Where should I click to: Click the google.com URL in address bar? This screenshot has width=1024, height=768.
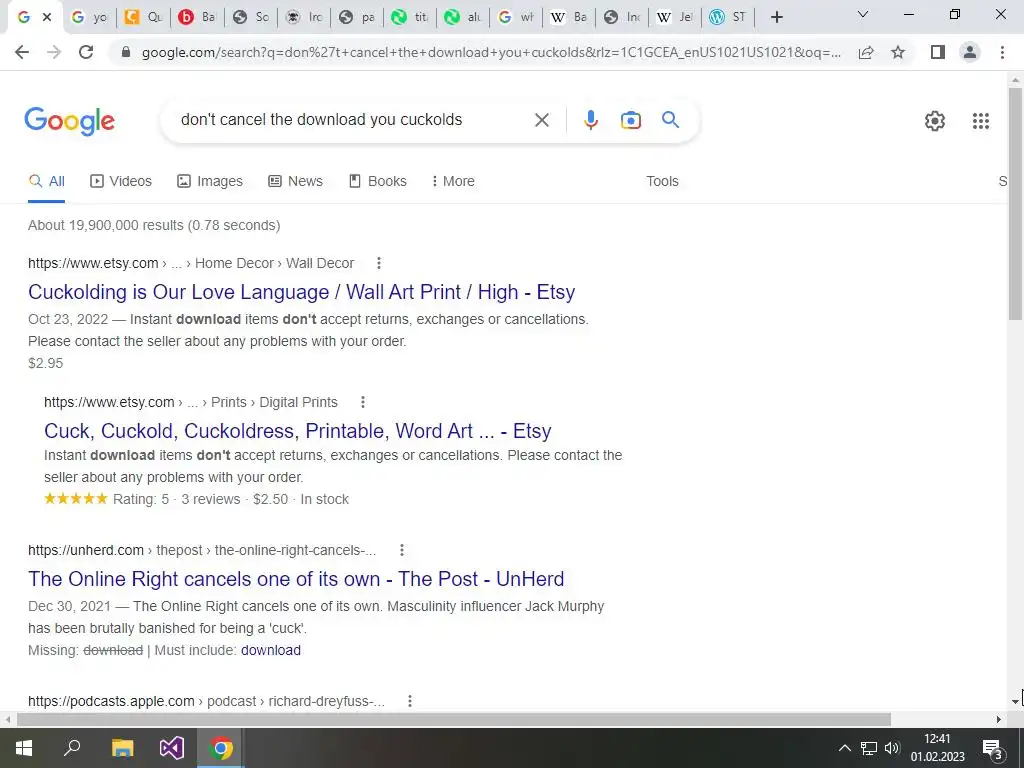[491, 53]
